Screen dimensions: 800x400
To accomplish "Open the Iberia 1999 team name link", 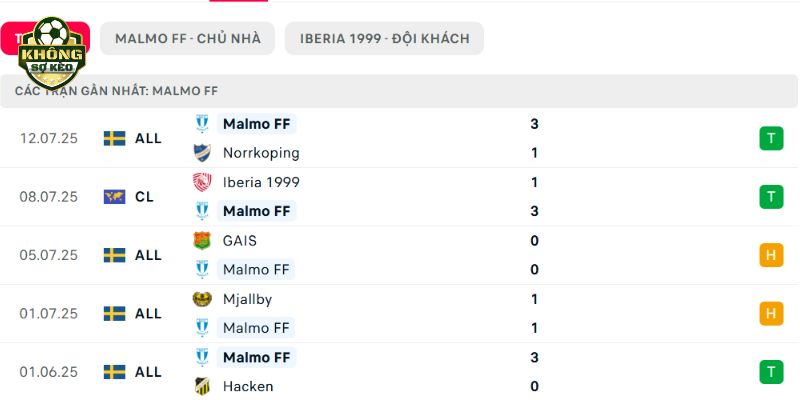I will [x=261, y=182].
